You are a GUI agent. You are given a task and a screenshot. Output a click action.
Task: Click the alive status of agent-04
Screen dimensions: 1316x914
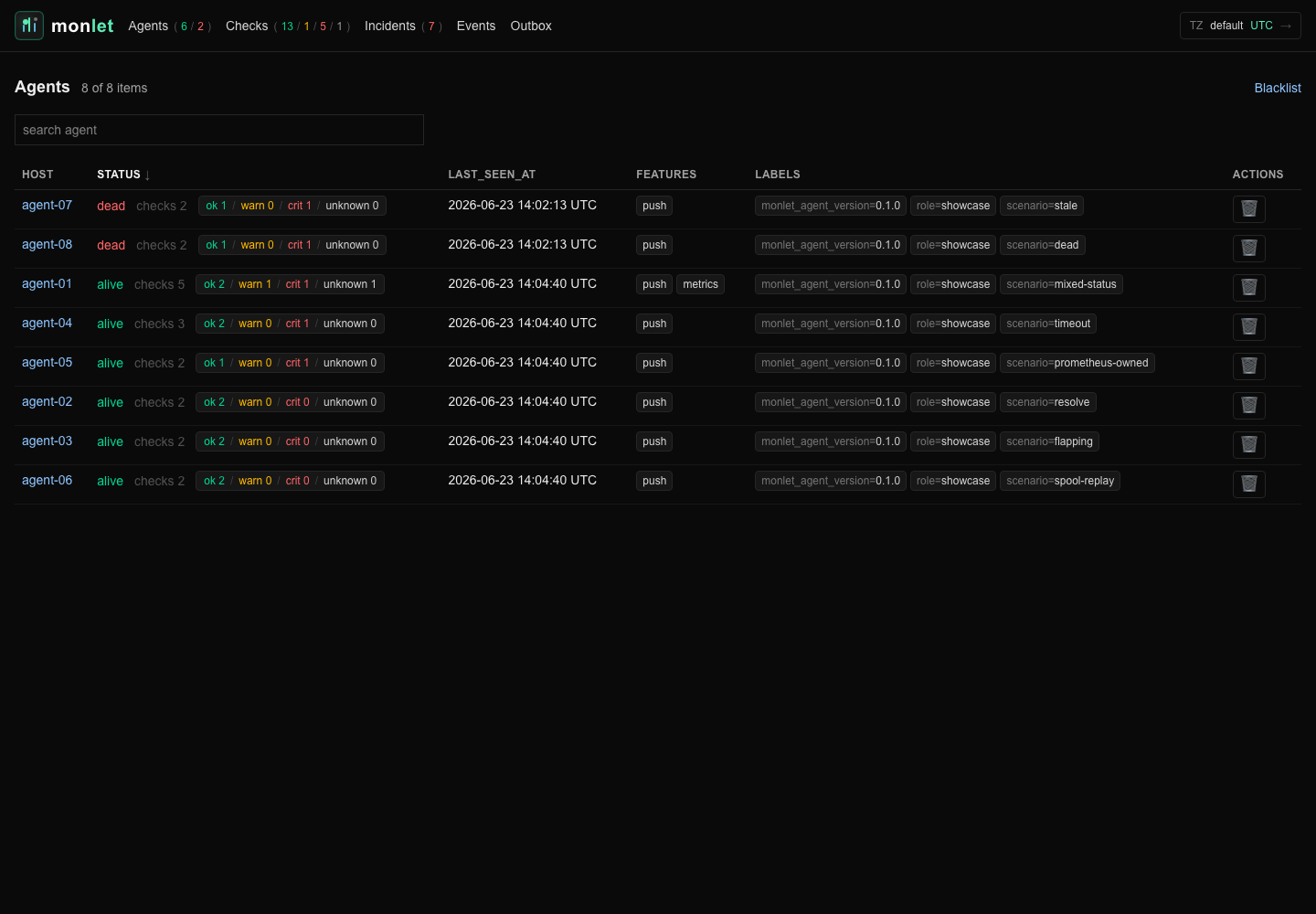click(110, 324)
